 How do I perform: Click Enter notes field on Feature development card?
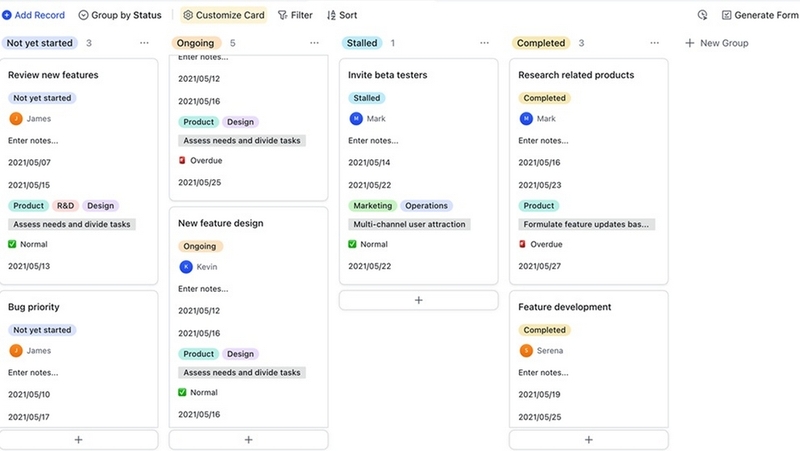coord(543,372)
